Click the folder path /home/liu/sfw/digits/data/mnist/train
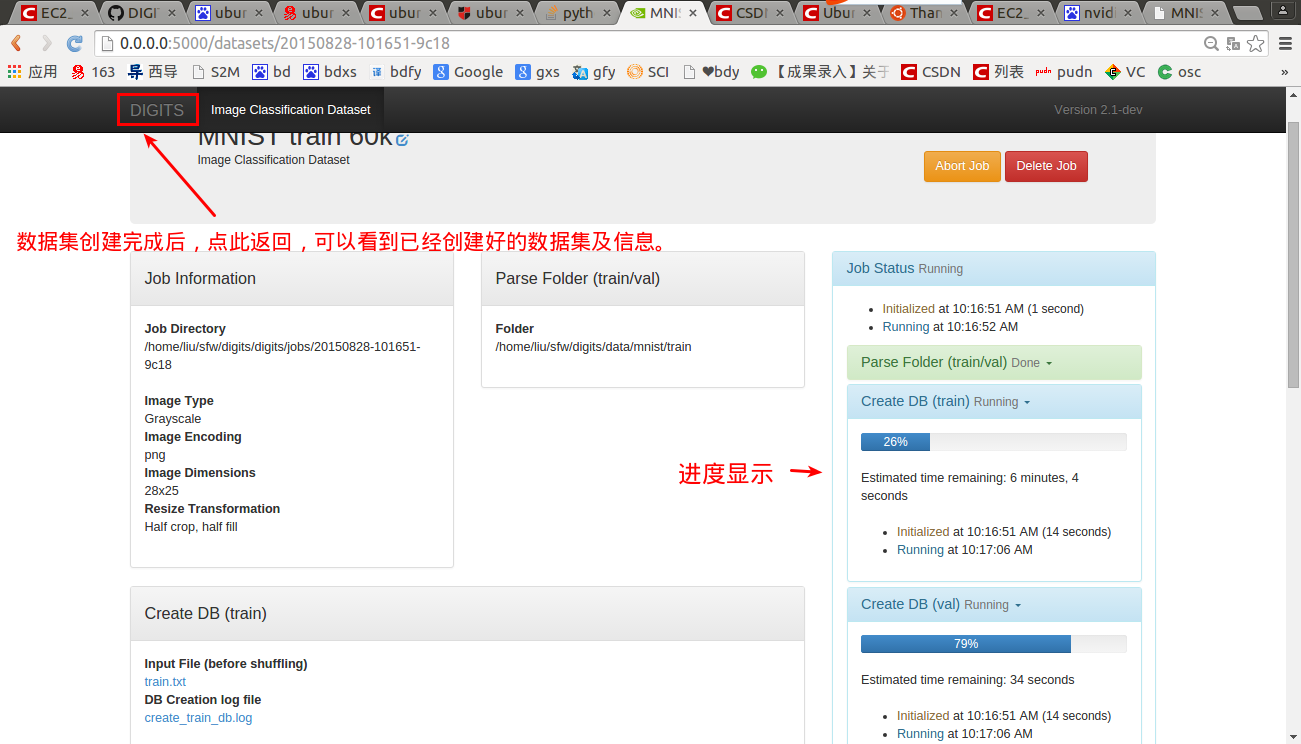 coord(593,347)
